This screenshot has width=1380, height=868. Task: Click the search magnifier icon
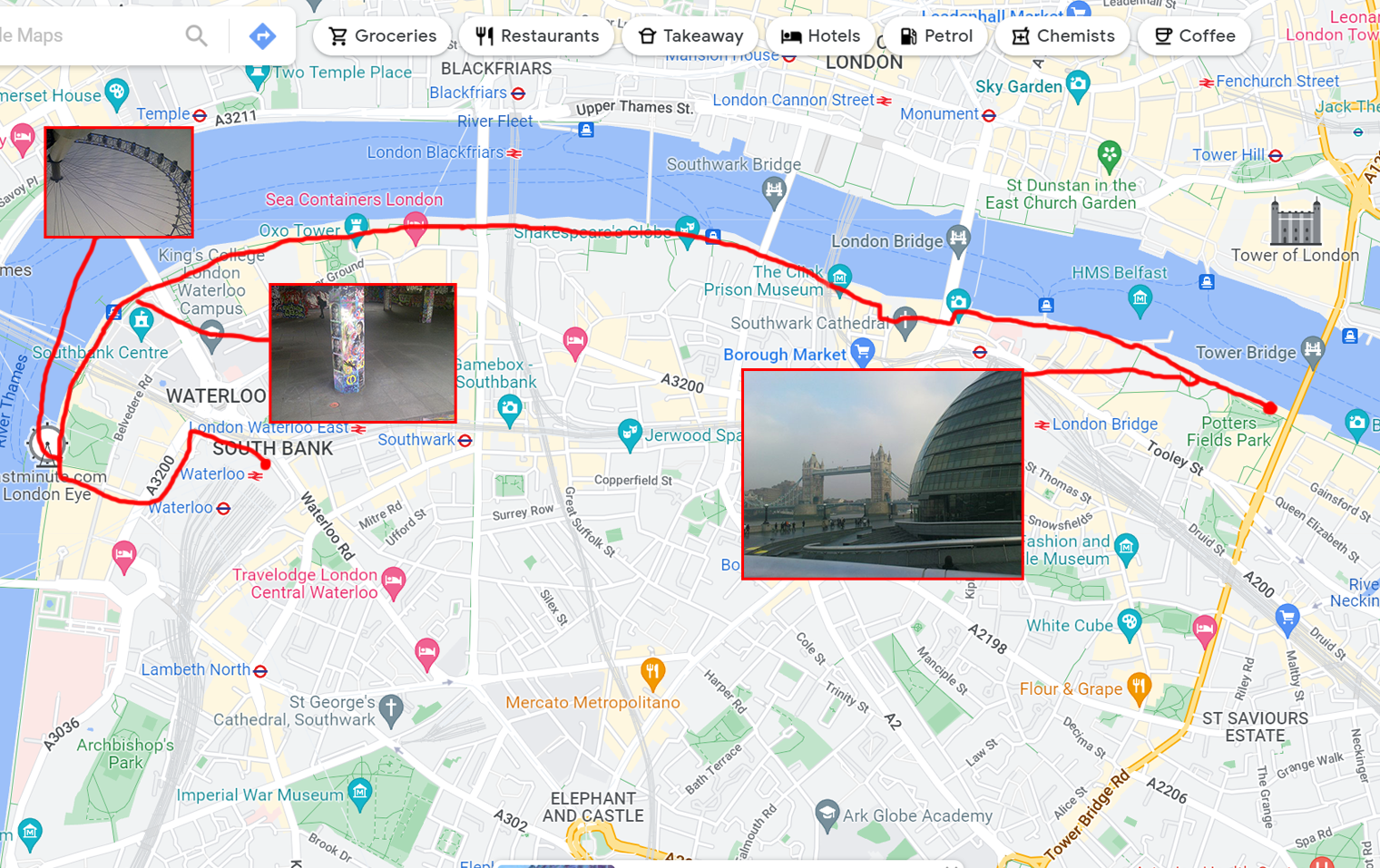tap(196, 35)
